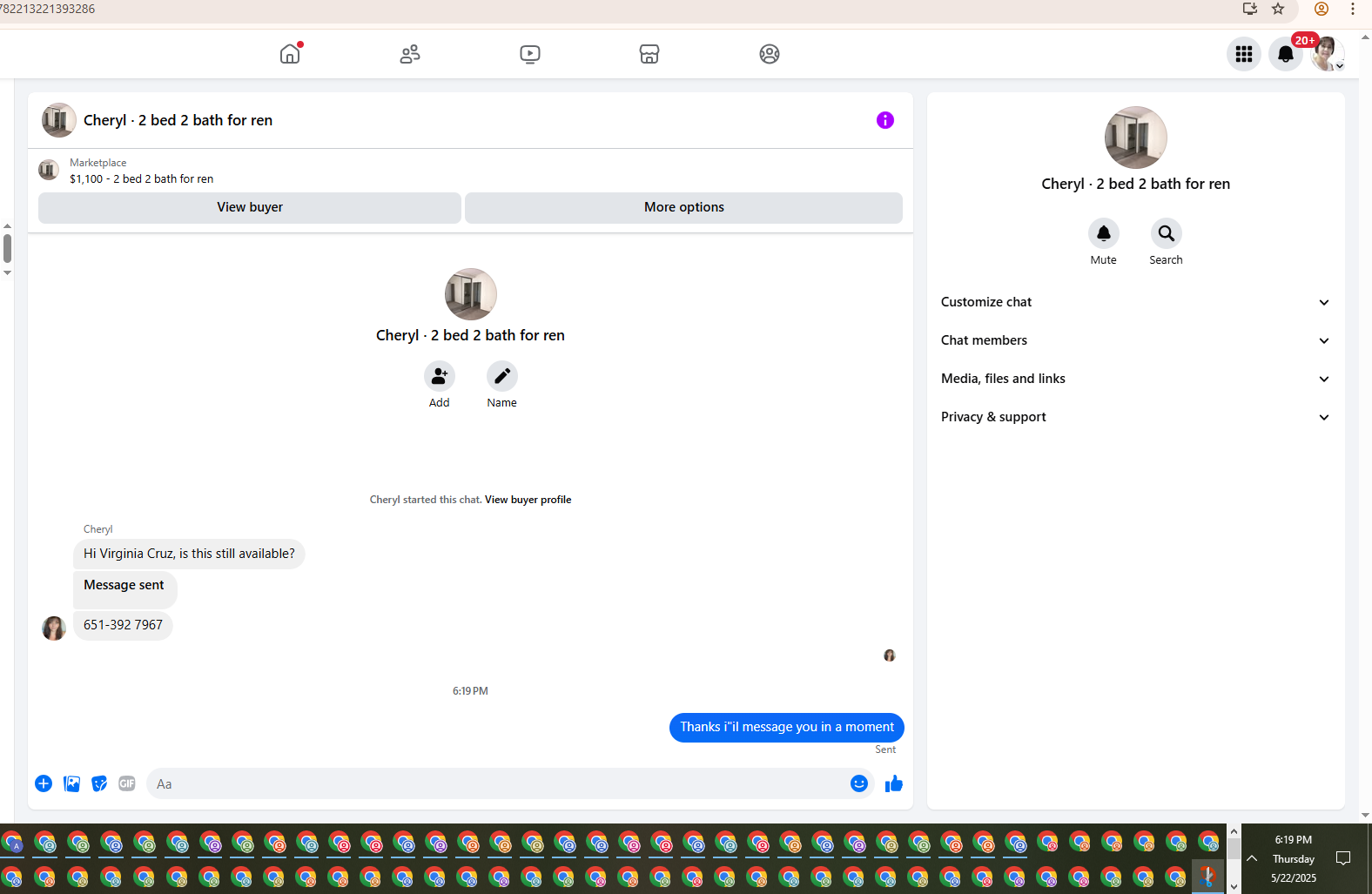The width and height of the screenshot is (1372, 894).
Task: Click install app icon in address bar
Action: [1250, 9]
